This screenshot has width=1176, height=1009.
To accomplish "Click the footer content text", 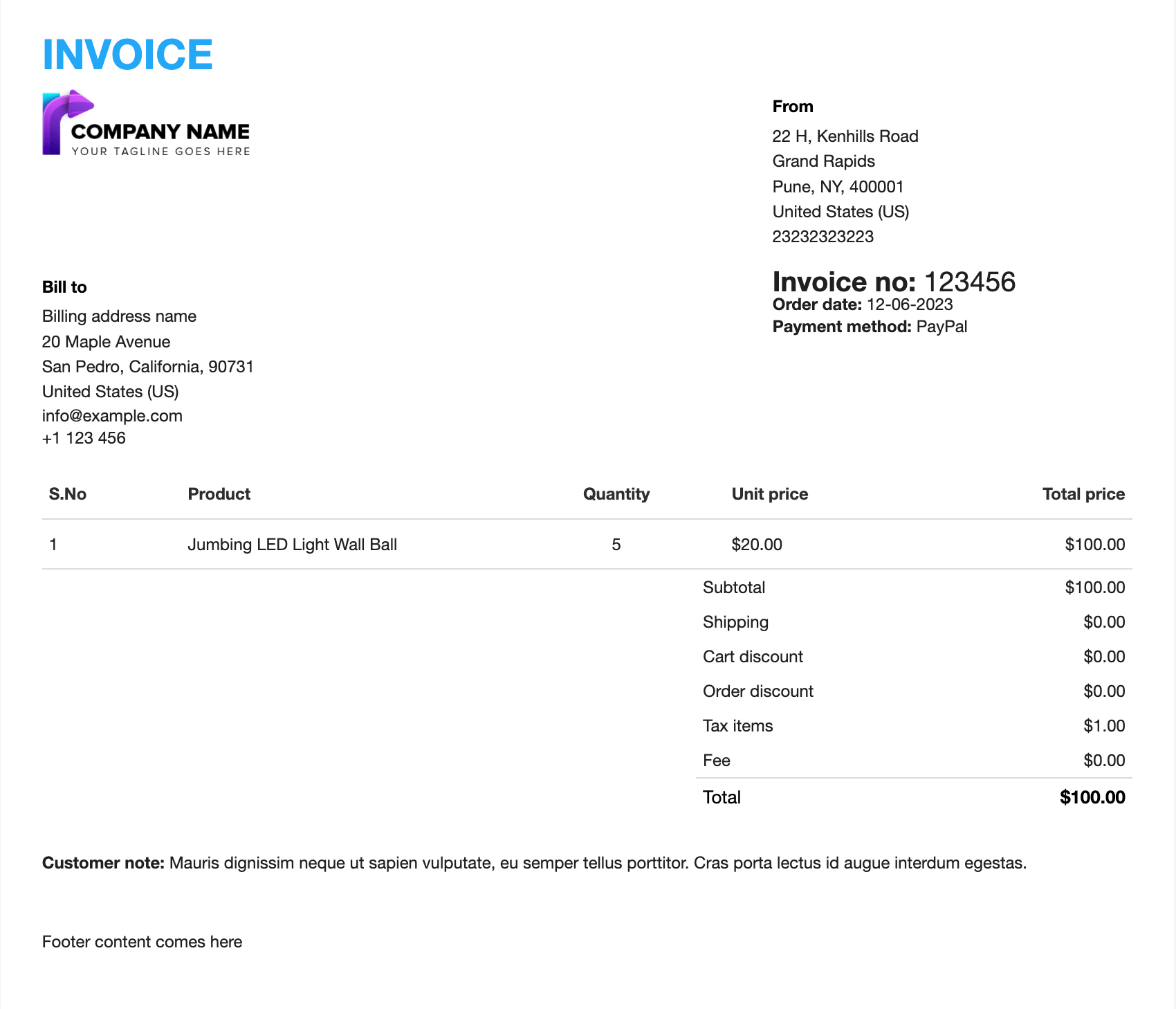I will click(142, 942).
